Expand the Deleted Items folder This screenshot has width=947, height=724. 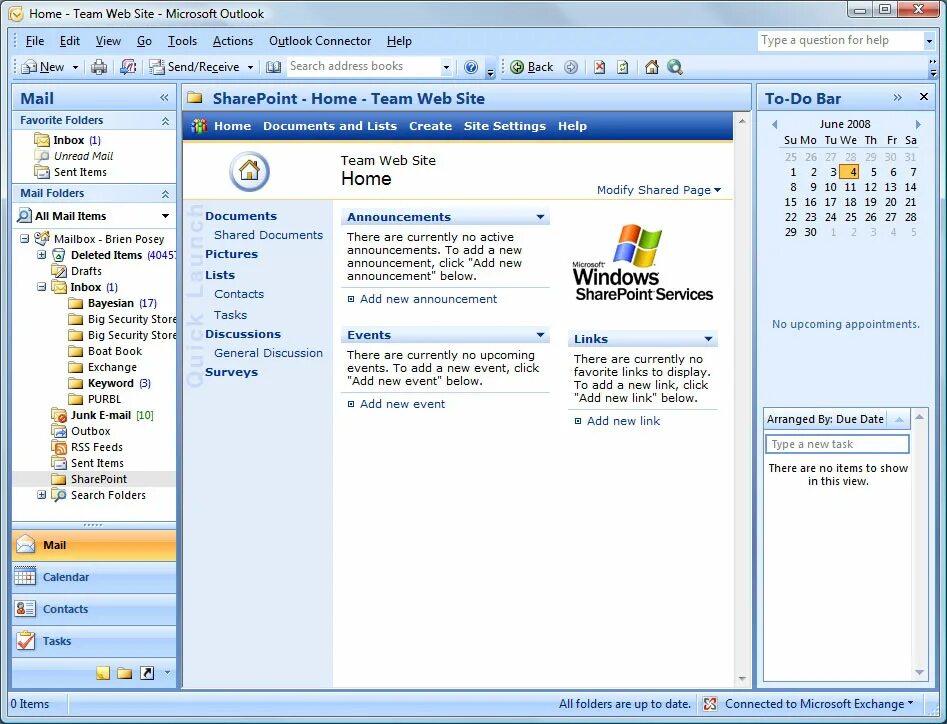40,255
